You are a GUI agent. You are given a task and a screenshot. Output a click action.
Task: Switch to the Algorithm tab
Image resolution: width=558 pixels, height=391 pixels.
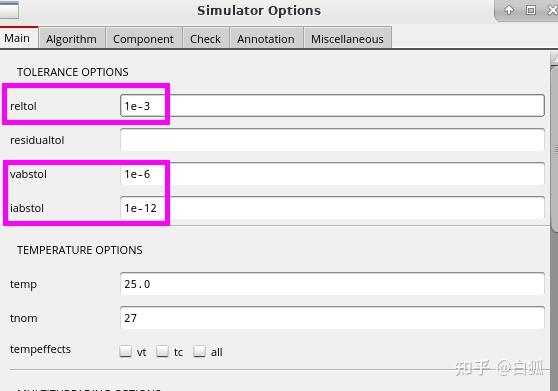pos(72,38)
